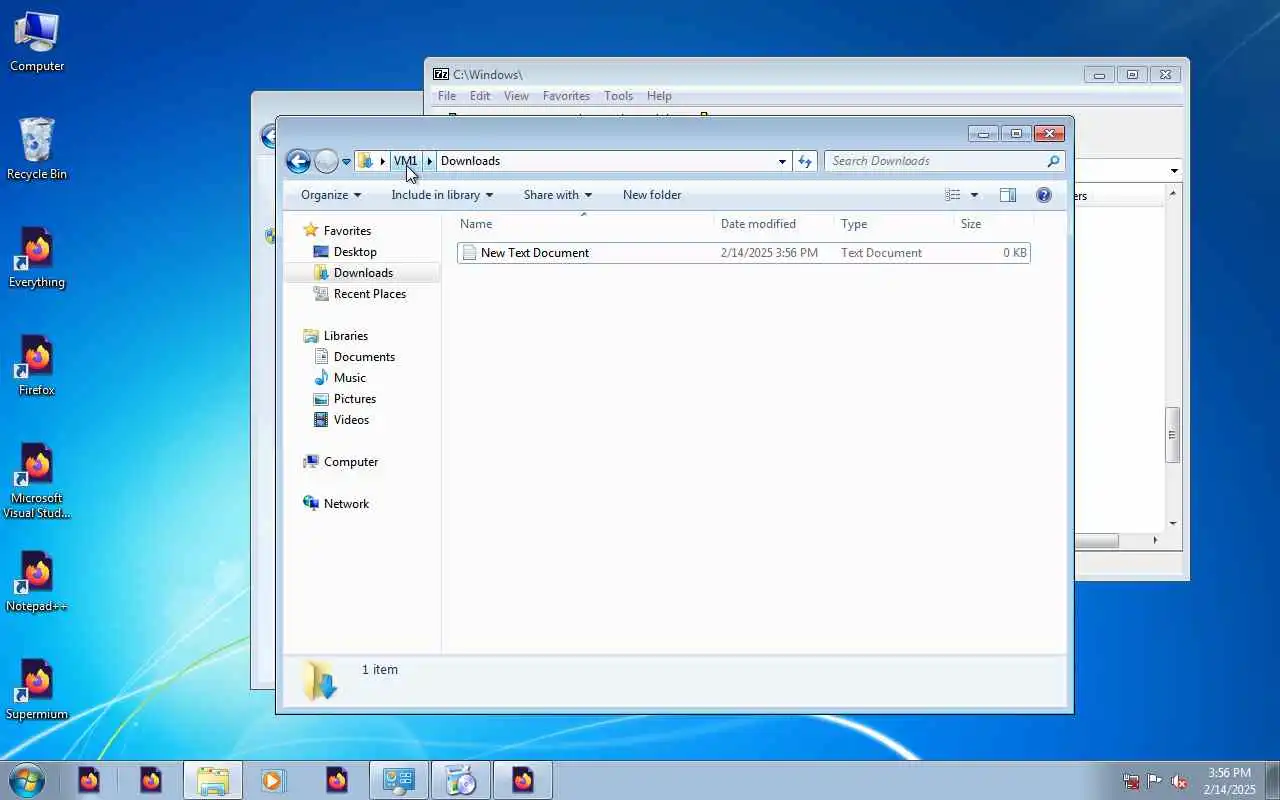This screenshot has height=800, width=1280.
Task: Expand the breadcrumb arrow before VM1
Action: coord(382,161)
